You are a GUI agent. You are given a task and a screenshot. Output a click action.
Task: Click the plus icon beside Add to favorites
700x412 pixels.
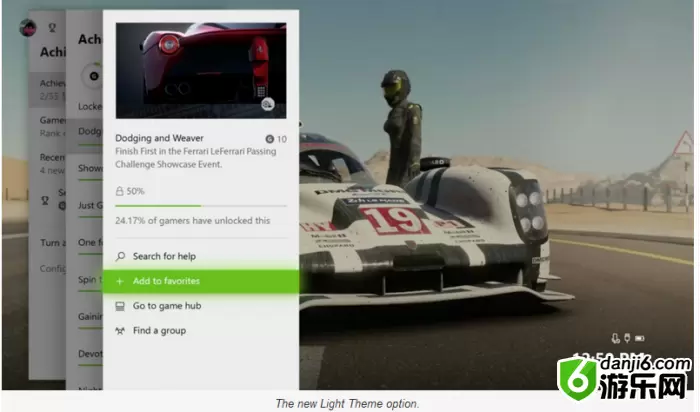click(120, 281)
